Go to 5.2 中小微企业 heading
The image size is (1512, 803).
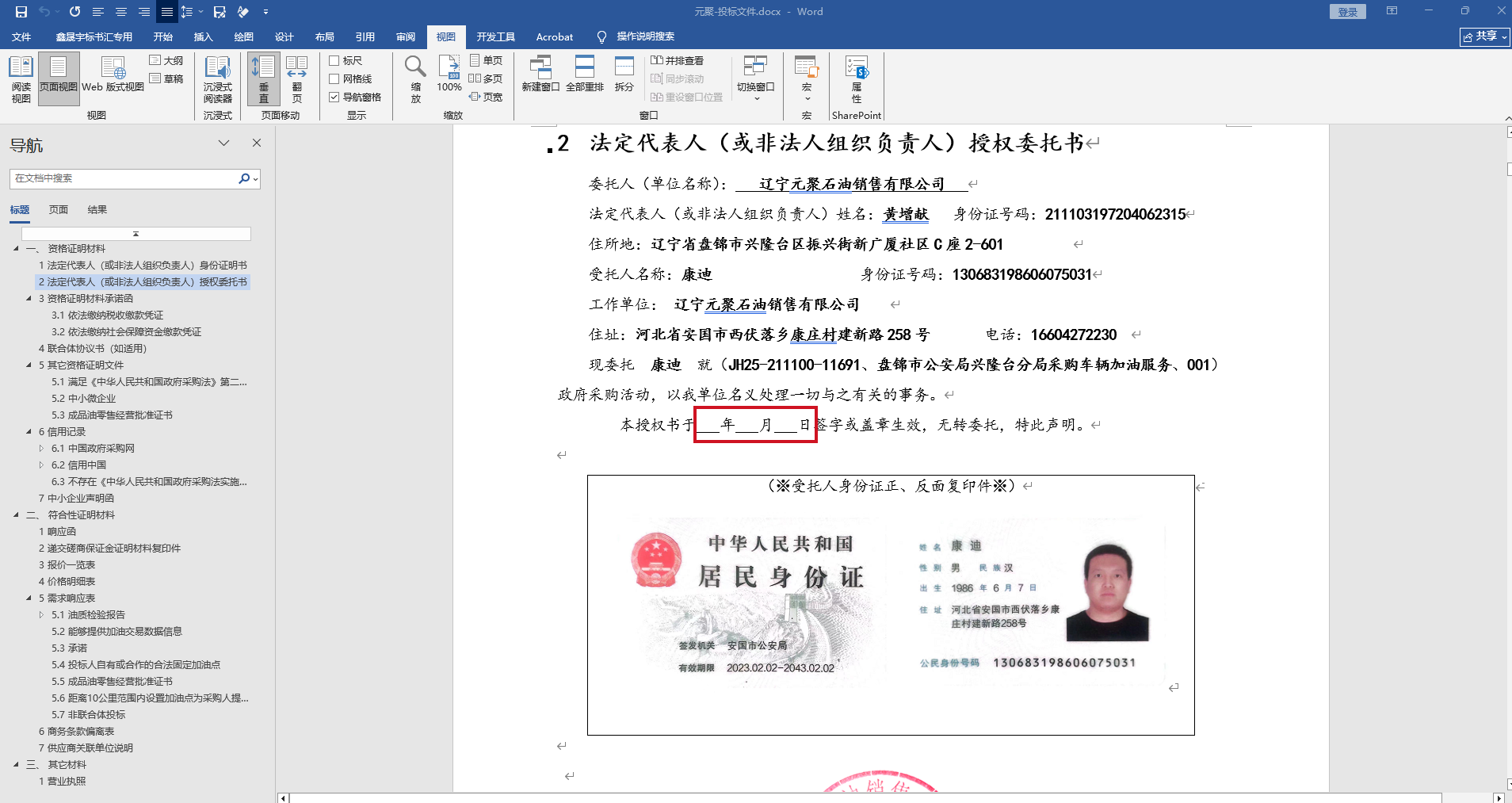pyautogui.click(x=84, y=399)
